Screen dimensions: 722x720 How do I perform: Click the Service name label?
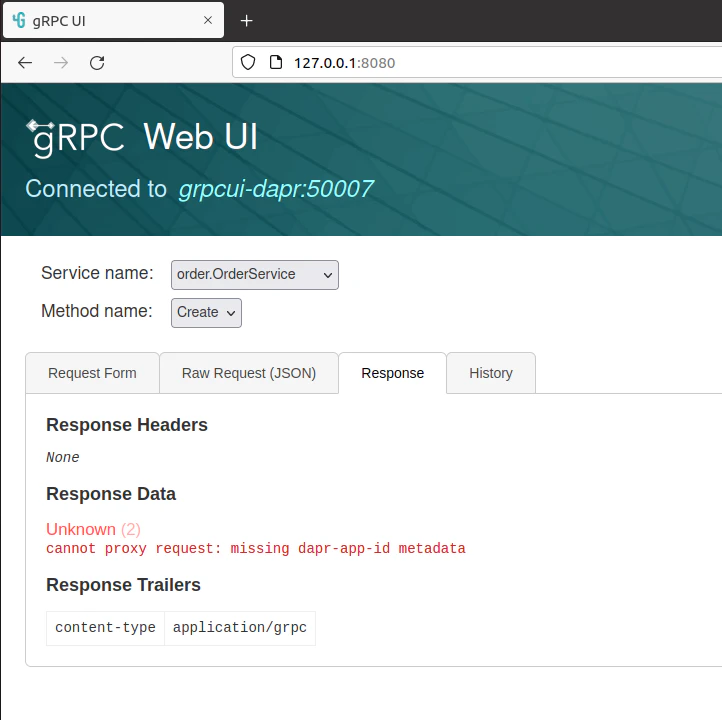pos(97,273)
